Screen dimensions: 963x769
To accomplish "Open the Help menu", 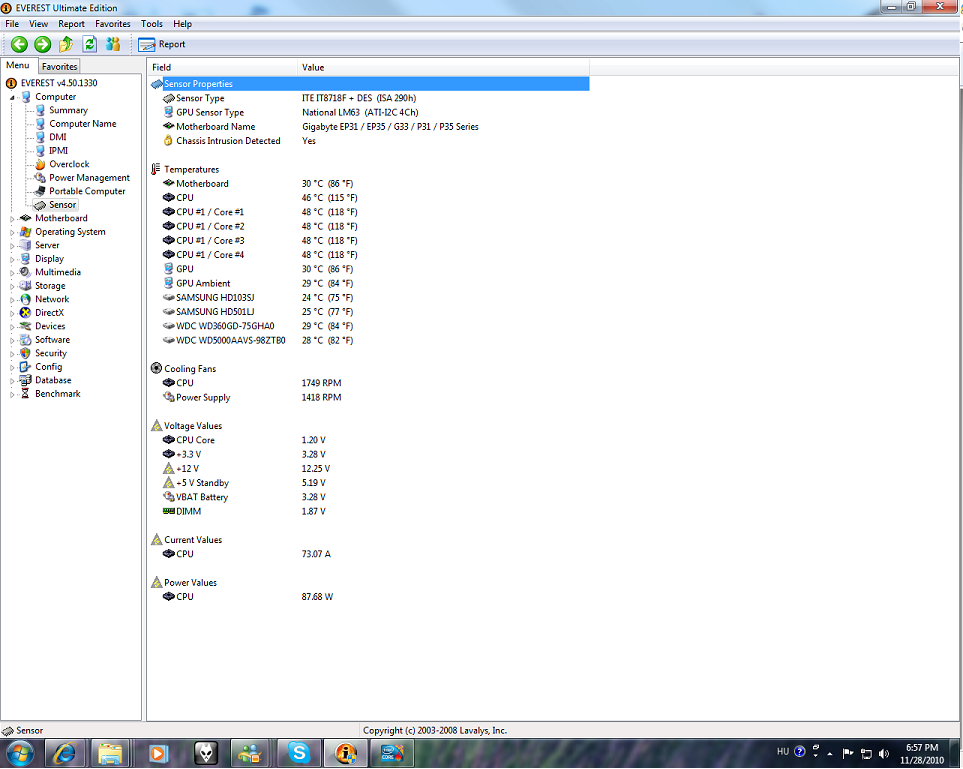I will coord(182,24).
